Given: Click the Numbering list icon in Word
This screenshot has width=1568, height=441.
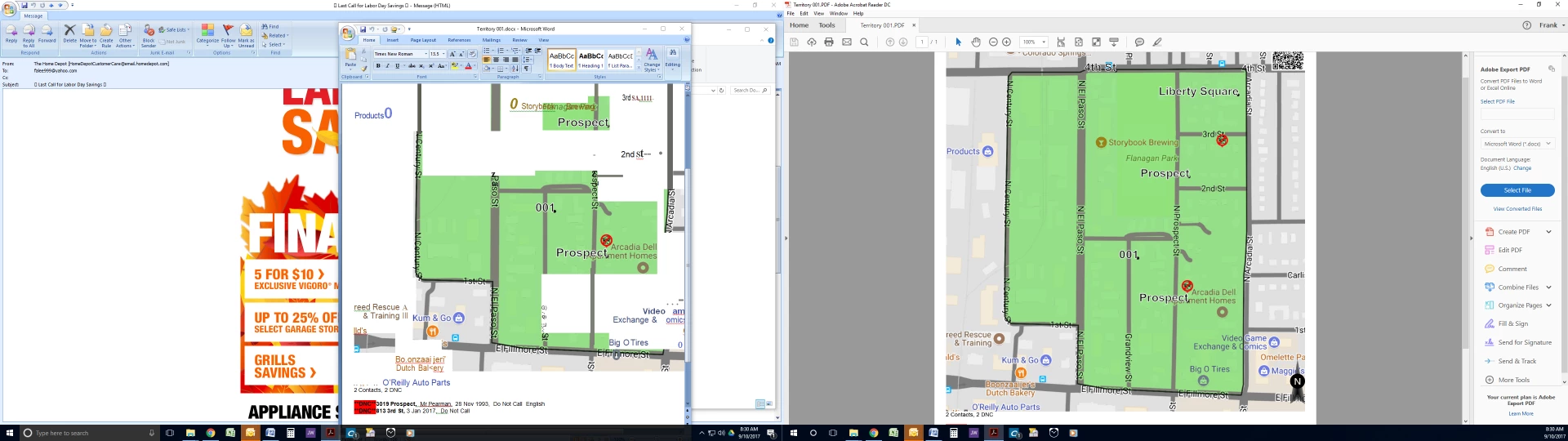Looking at the screenshot, I should 501,51.
